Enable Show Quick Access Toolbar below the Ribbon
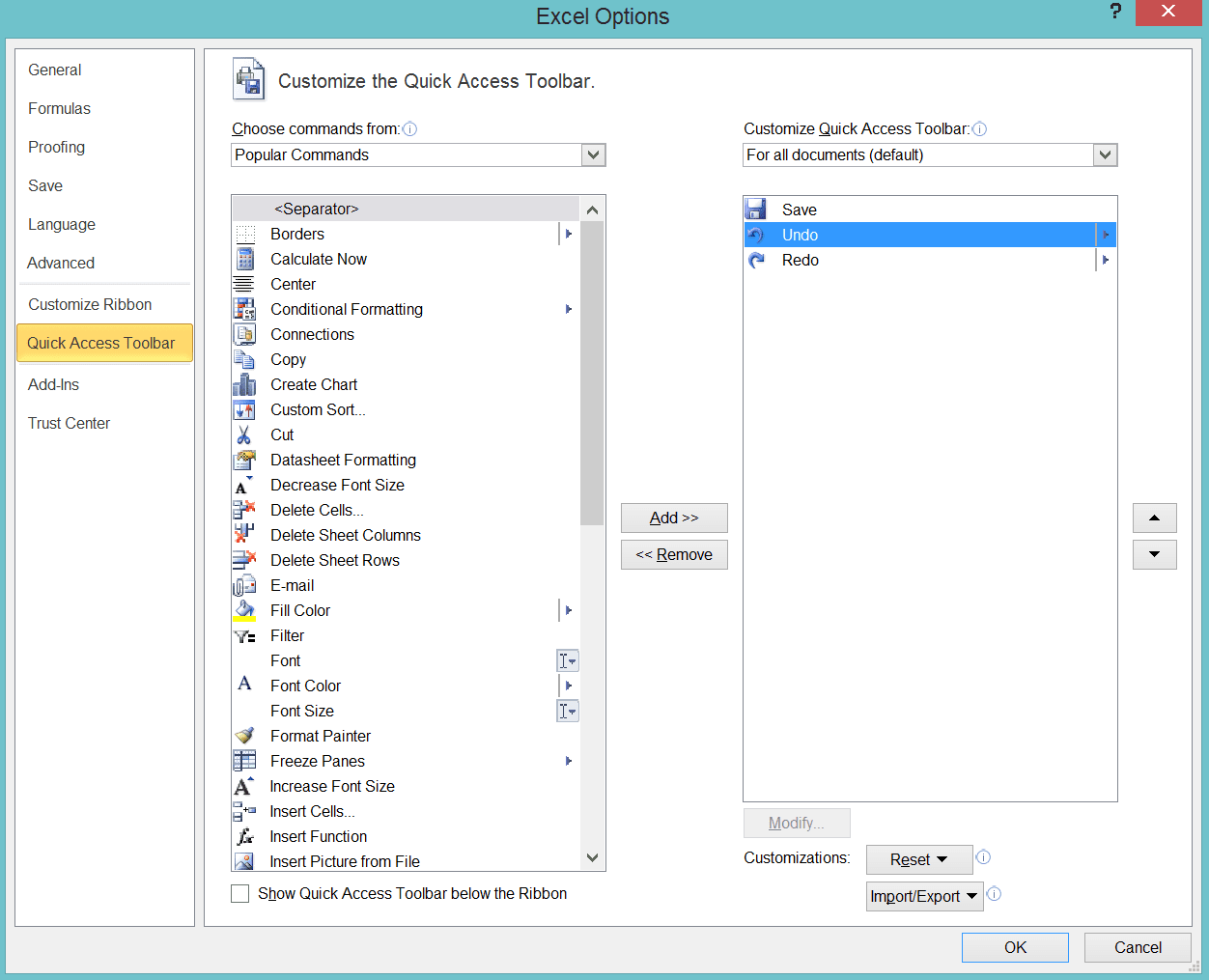The width and height of the screenshot is (1209, 980). pos(239,893)
